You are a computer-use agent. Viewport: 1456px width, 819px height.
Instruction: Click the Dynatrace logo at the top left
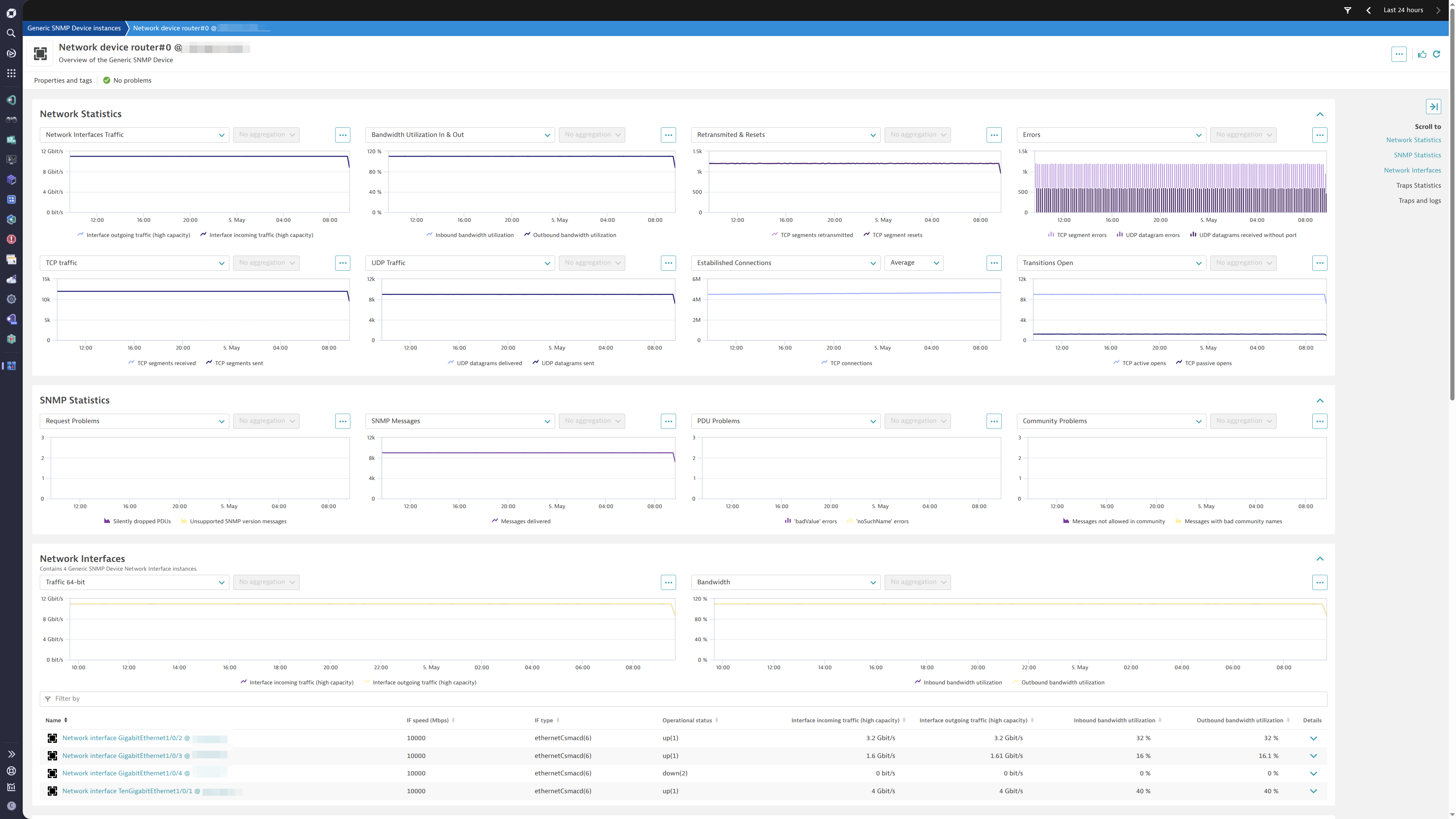tap(11, 12)
